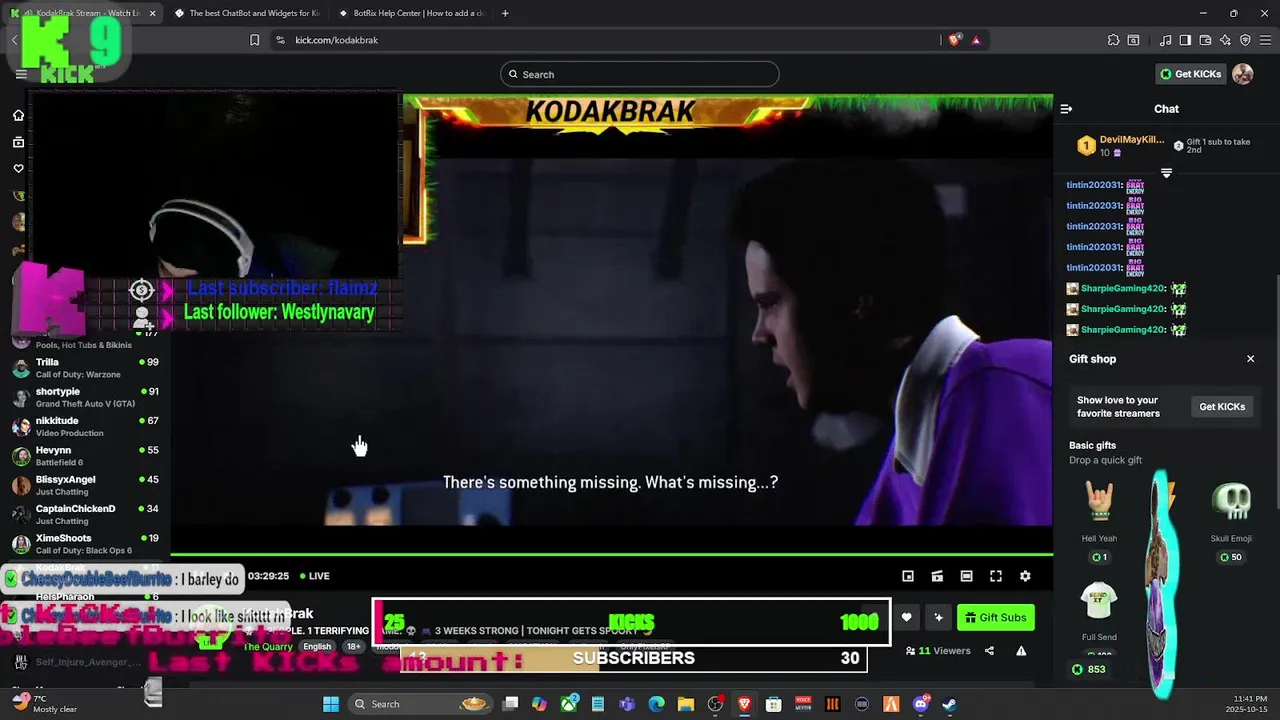Open Hevynn channel in sidebar
This screenshot has height=720, width=1280.
pos(85,456)
